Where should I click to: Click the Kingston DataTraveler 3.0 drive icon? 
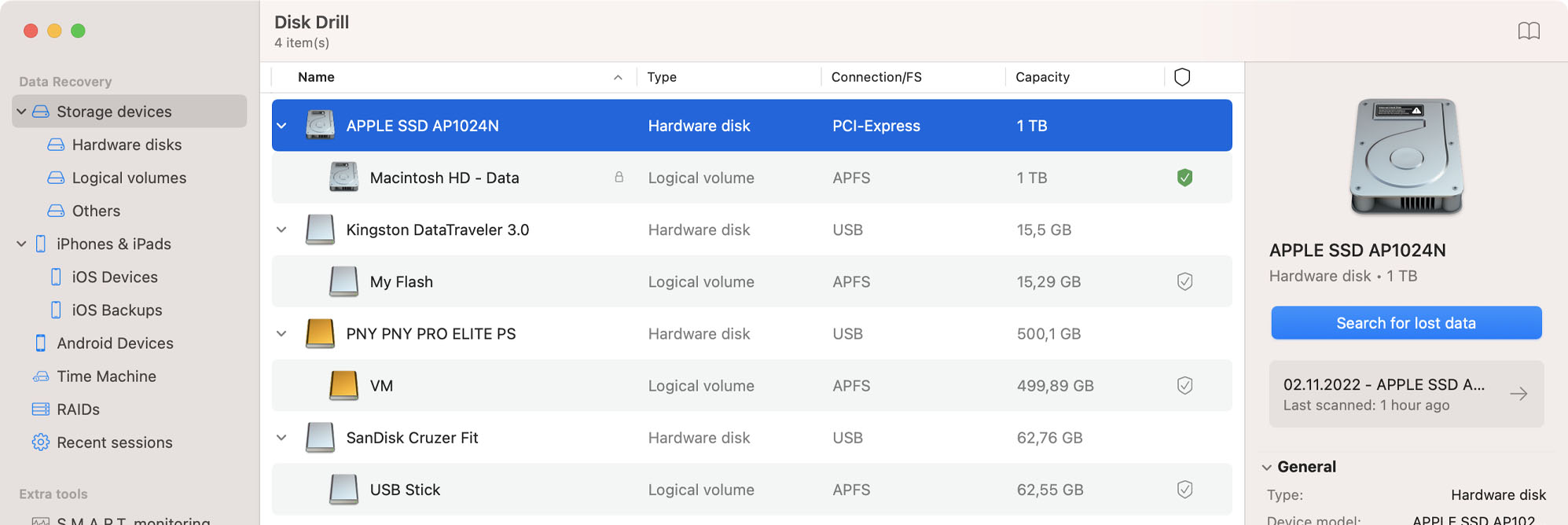[x=320, y=229]
